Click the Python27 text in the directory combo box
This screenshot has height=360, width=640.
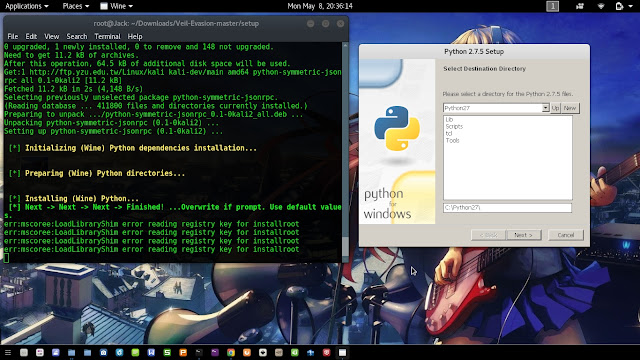point(456,108)
